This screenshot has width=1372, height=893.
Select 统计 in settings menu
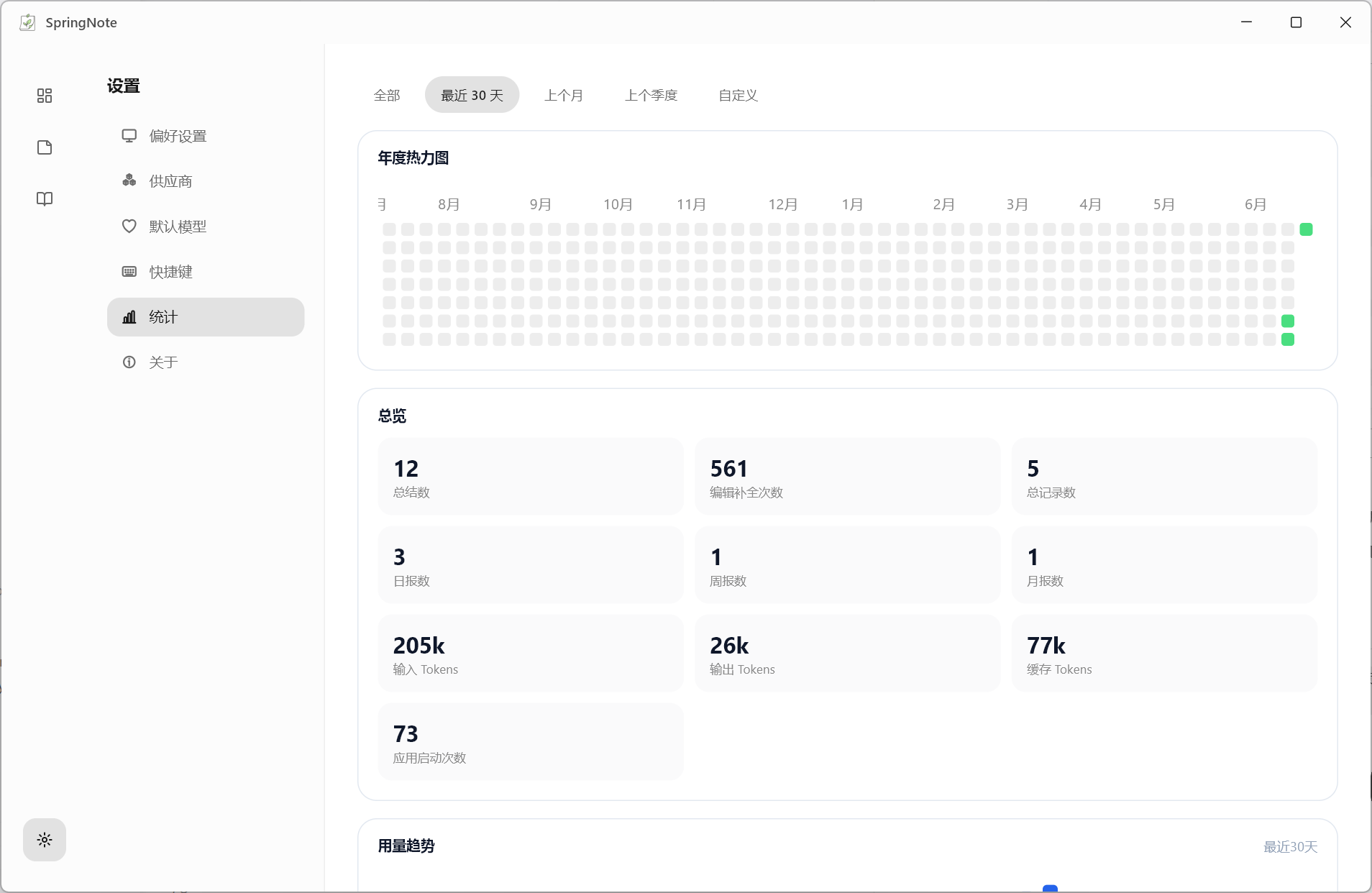[206, 317]
